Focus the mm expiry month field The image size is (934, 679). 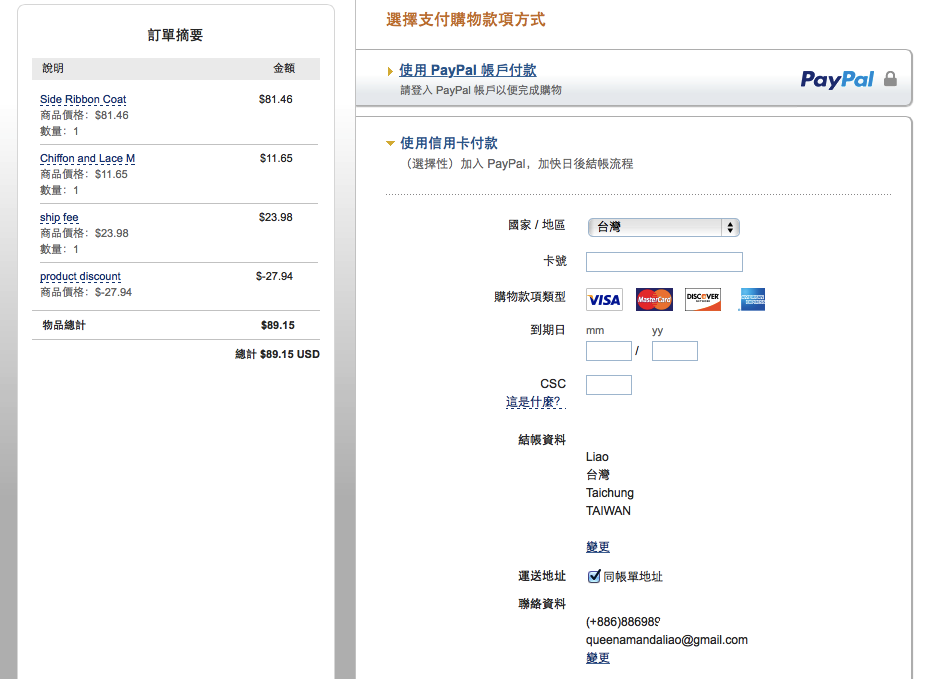coord(609,351)
